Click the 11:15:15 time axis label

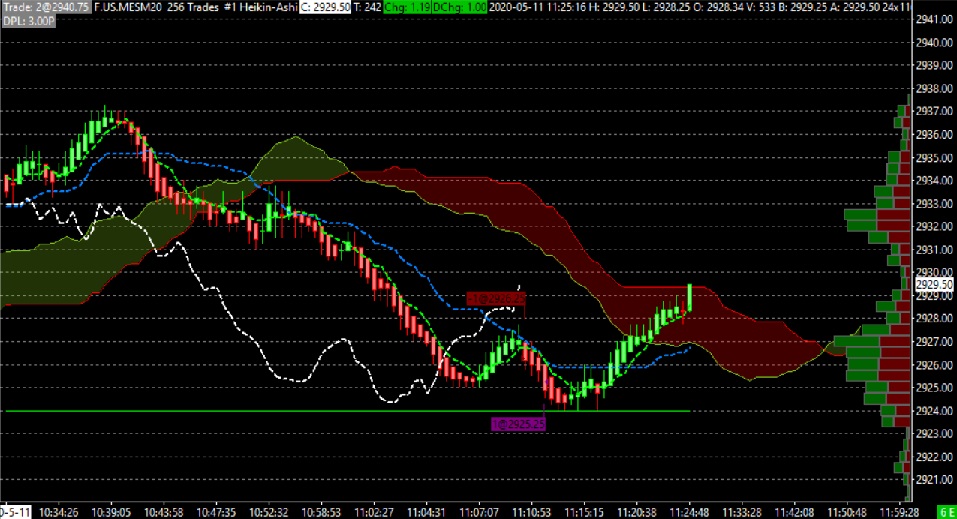584,512
